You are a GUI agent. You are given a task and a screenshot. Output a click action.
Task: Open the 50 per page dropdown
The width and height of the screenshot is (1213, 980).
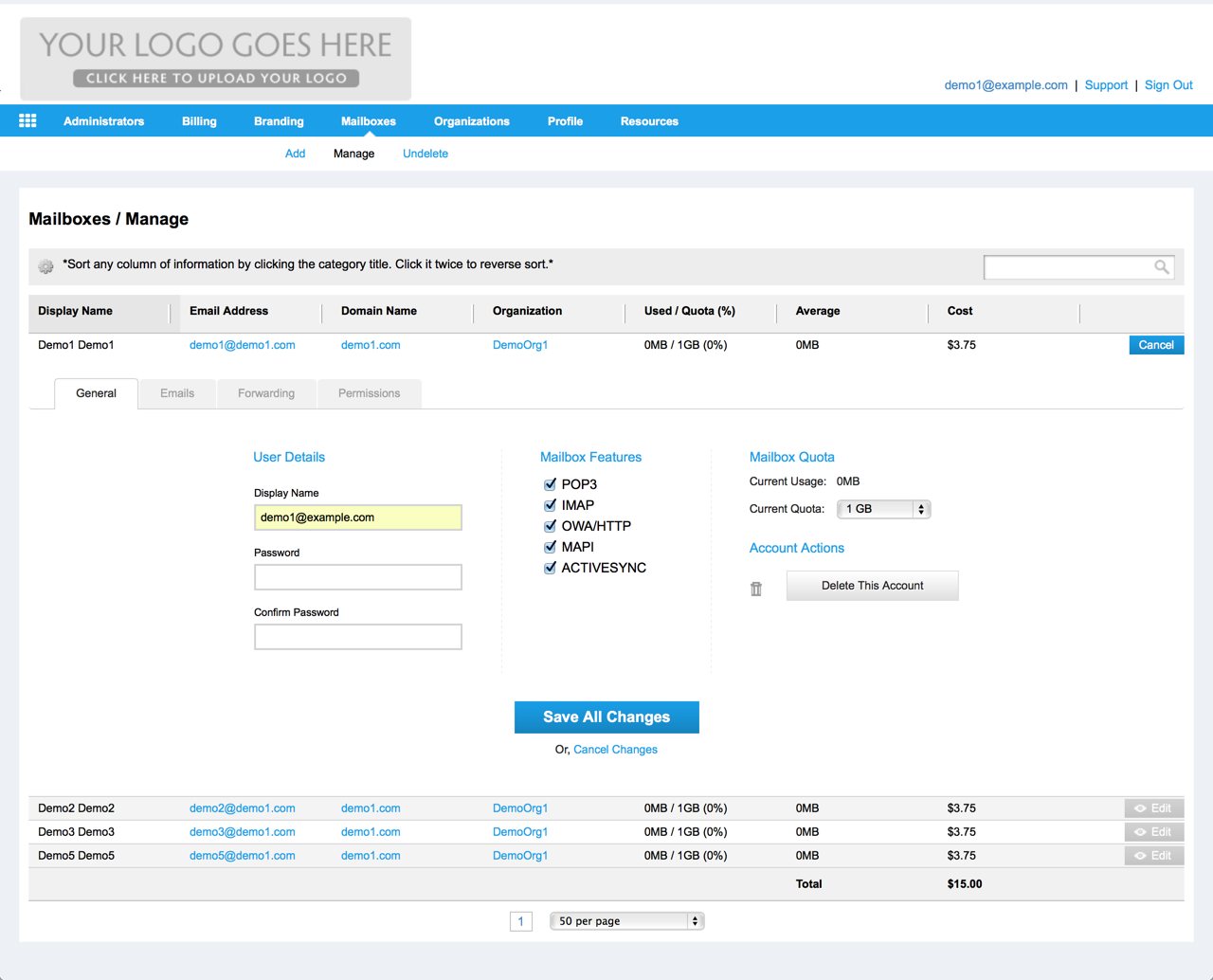click(626, 921)
